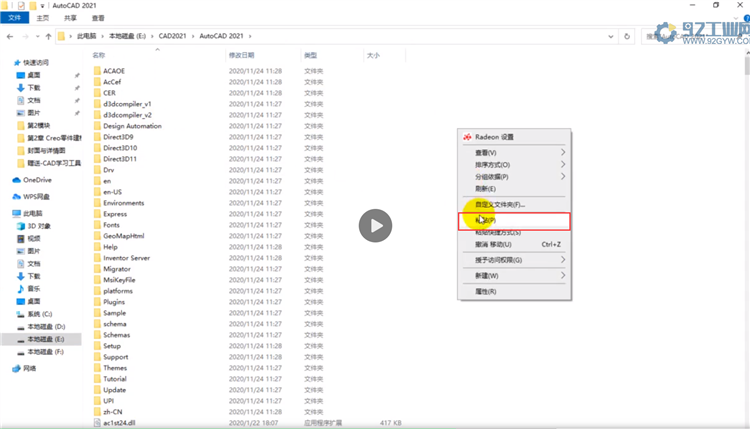Click the folder icon next to Support

(x=97, y=357)
